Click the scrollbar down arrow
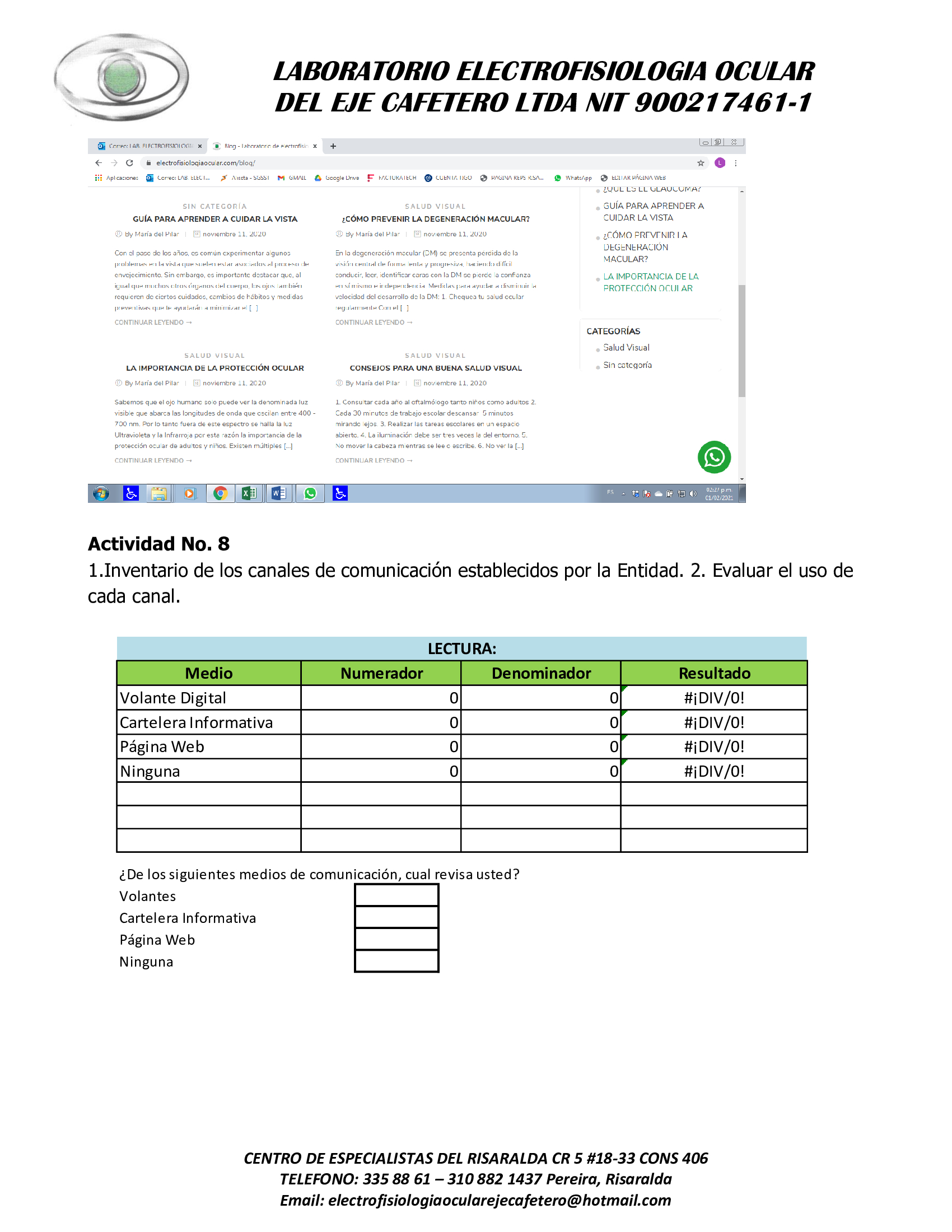 coord(741,479)
